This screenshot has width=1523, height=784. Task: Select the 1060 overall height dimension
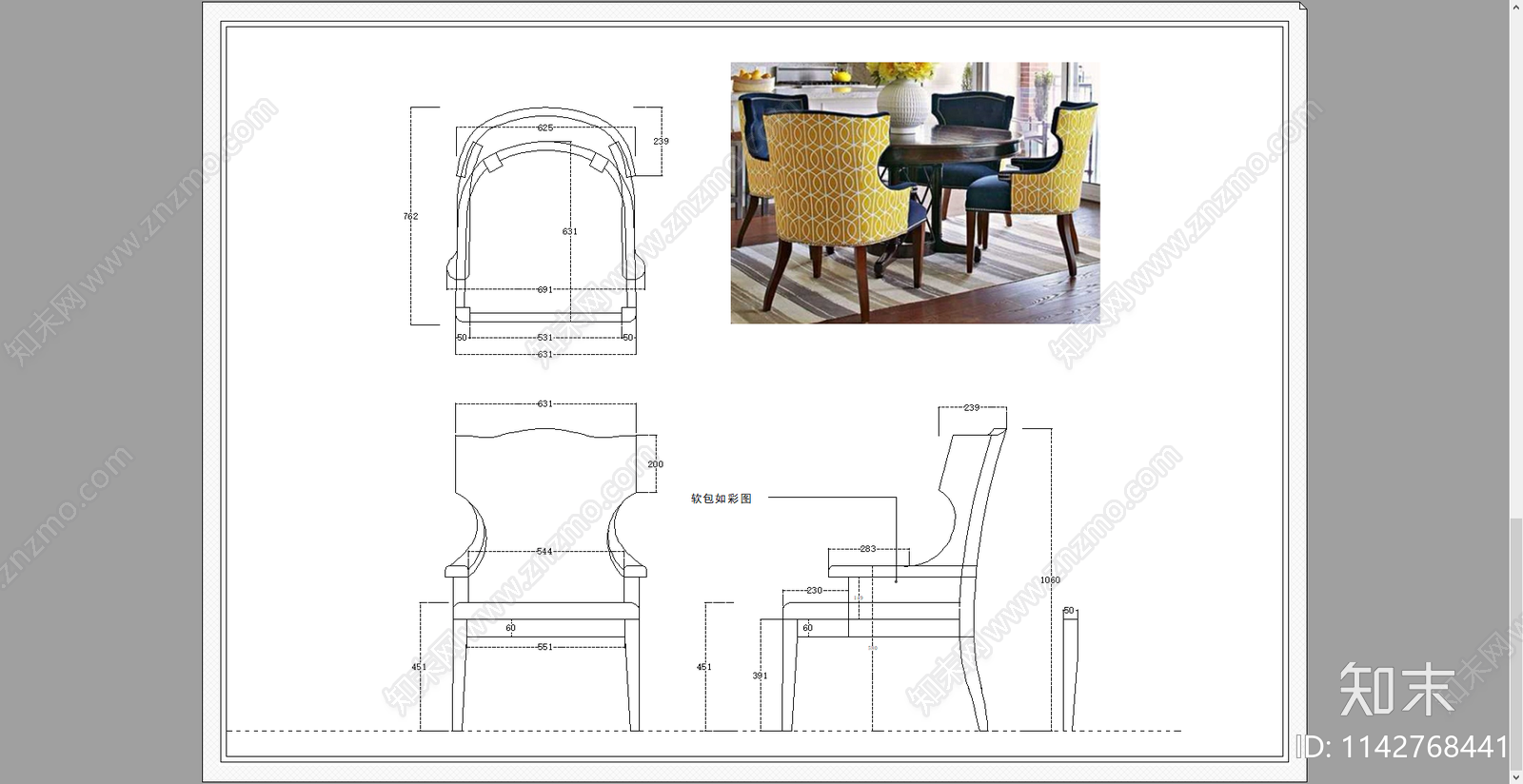pos(1050,579)
